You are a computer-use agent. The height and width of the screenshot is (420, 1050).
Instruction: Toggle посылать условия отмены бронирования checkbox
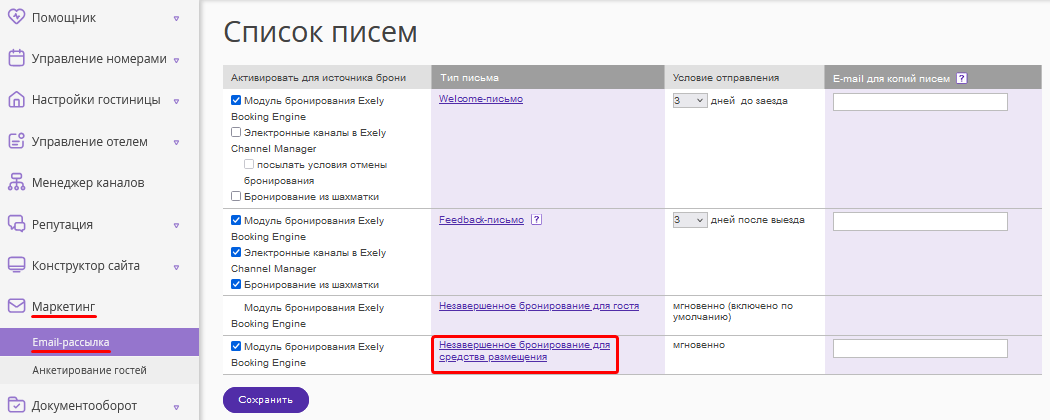coord(249,164)
